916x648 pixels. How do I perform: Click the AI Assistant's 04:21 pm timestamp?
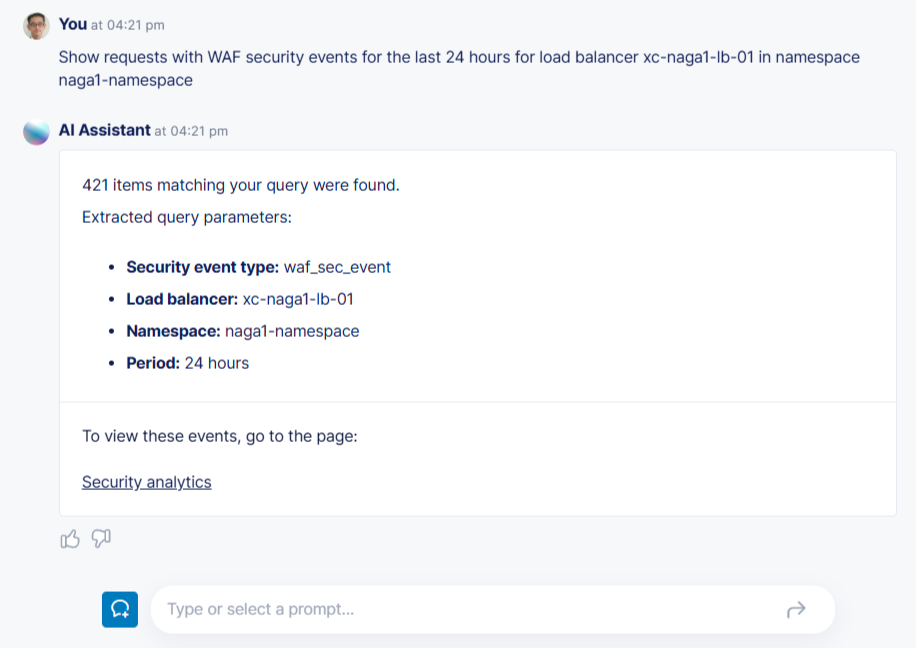point(191,131)
